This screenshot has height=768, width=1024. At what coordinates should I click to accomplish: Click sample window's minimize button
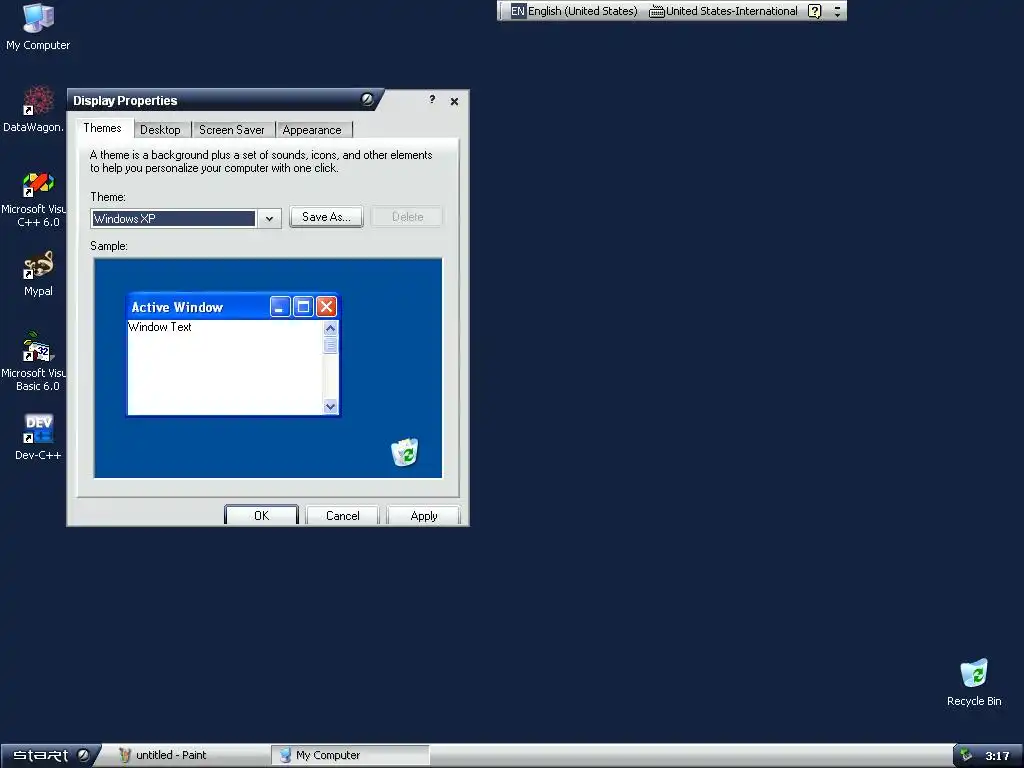click(280, 307)
